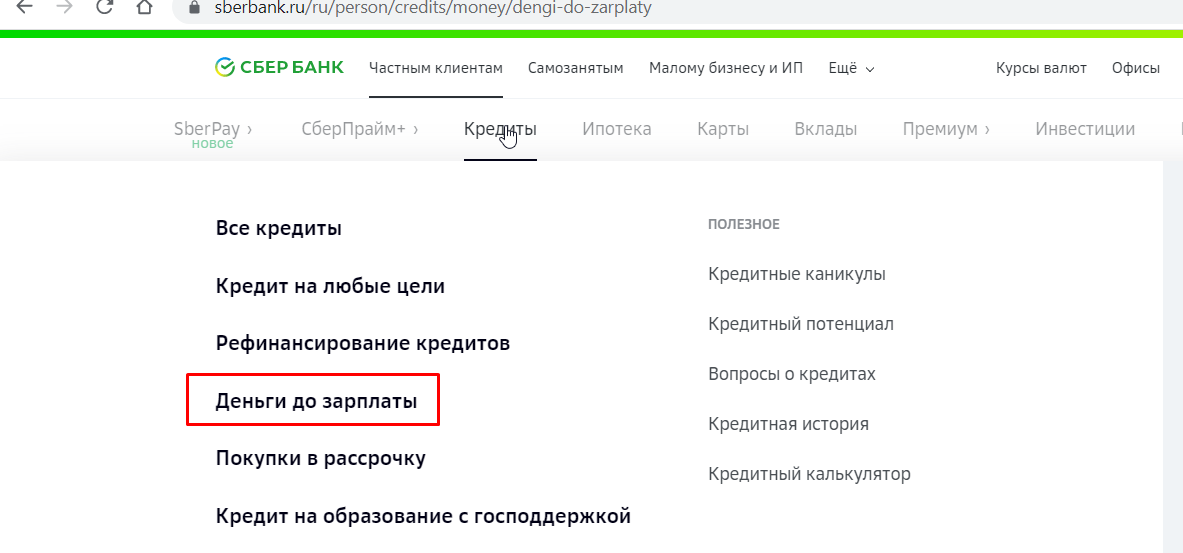1183x553 pixels.
Task: Expand the Ещё dropdown menu
Action: 851,69
